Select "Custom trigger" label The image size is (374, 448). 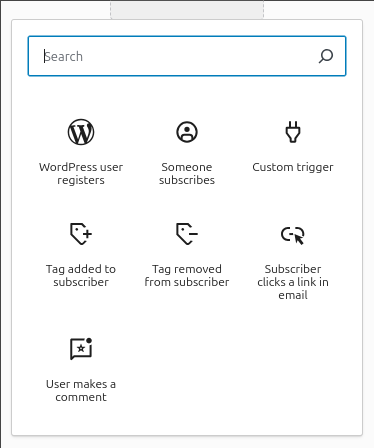click(293, 167)
